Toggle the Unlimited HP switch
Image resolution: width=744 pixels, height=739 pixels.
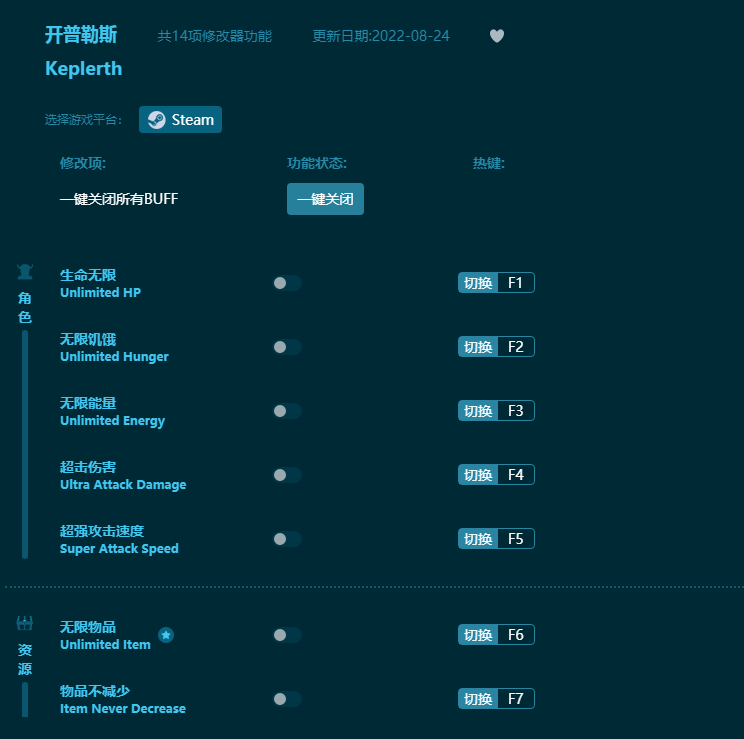(x=287, y=283)
